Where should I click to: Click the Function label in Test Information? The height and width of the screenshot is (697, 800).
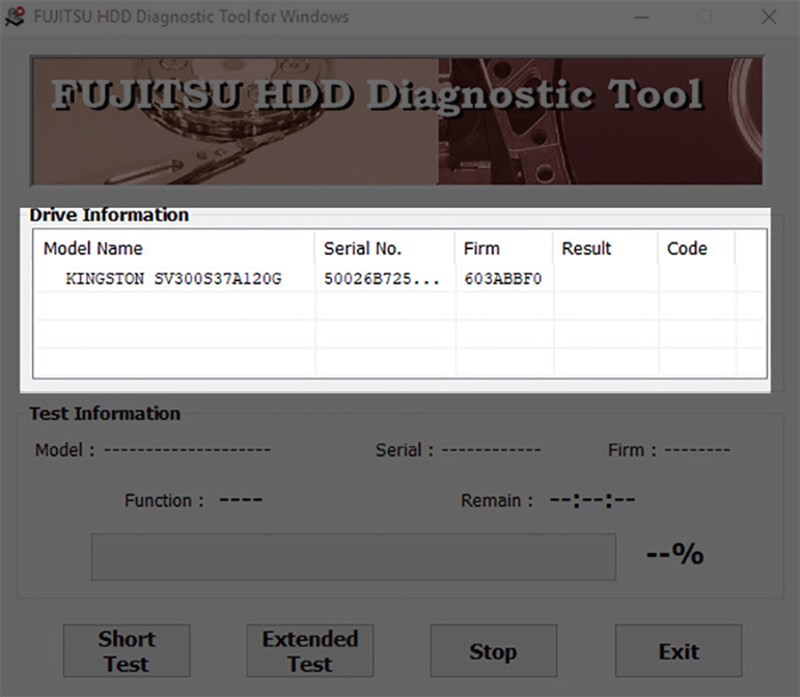[164, 501]
